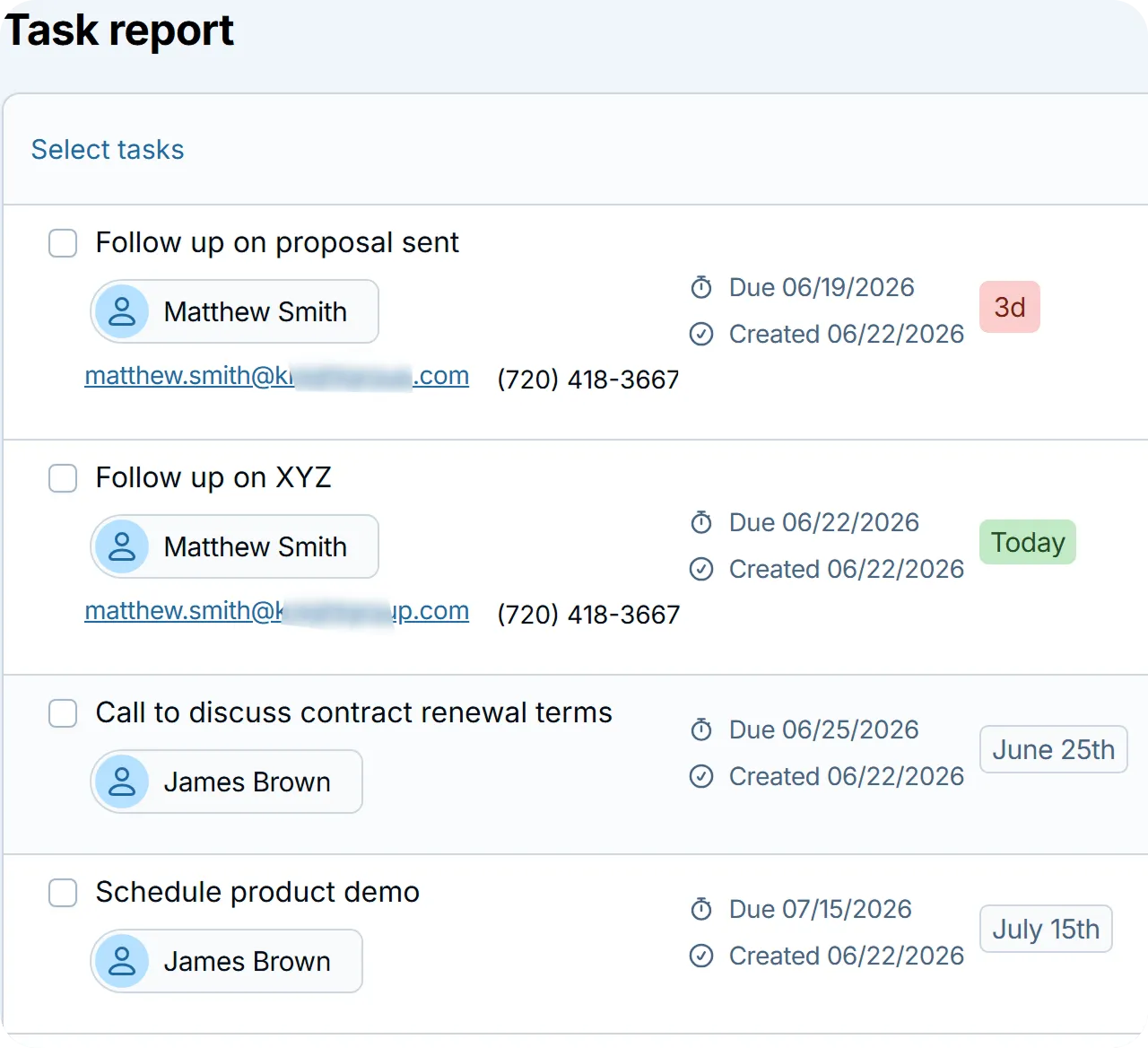Screen dimensions: 1148x1048
Task: Click the check-circle Created icon in contract renewal row
Action: point(701,776)
